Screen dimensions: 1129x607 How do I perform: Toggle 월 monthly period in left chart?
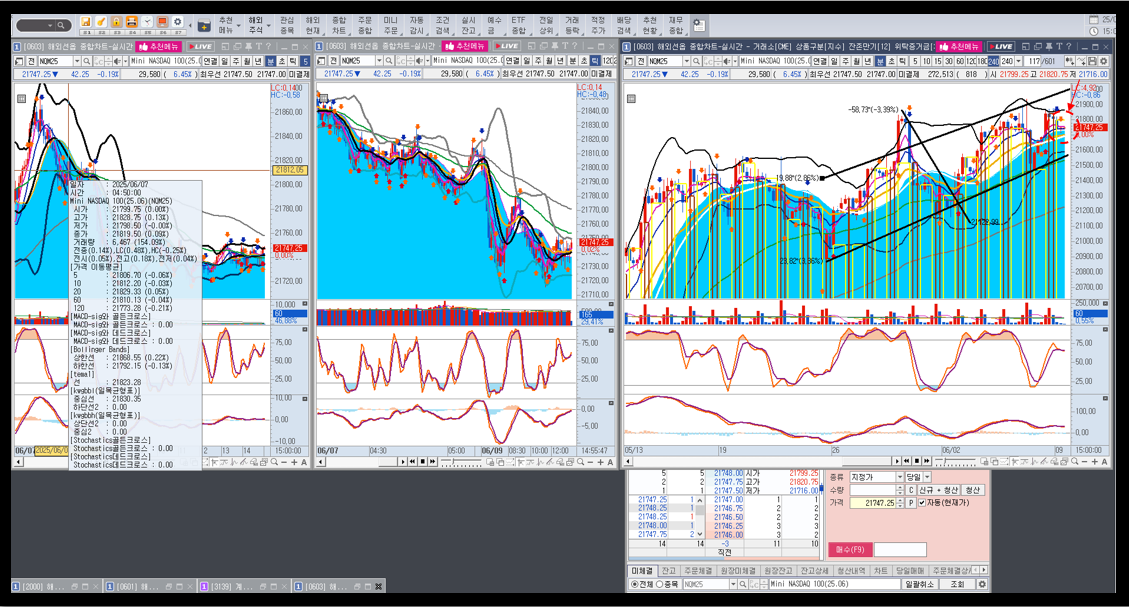(x=246, y=61)
